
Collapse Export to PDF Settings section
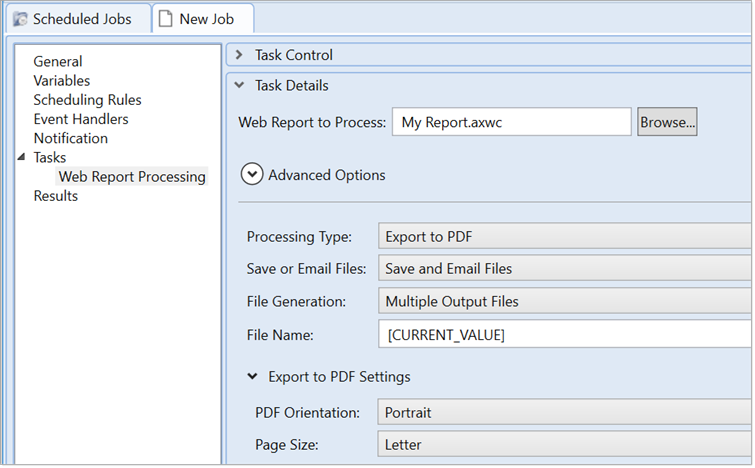[252, 377]
